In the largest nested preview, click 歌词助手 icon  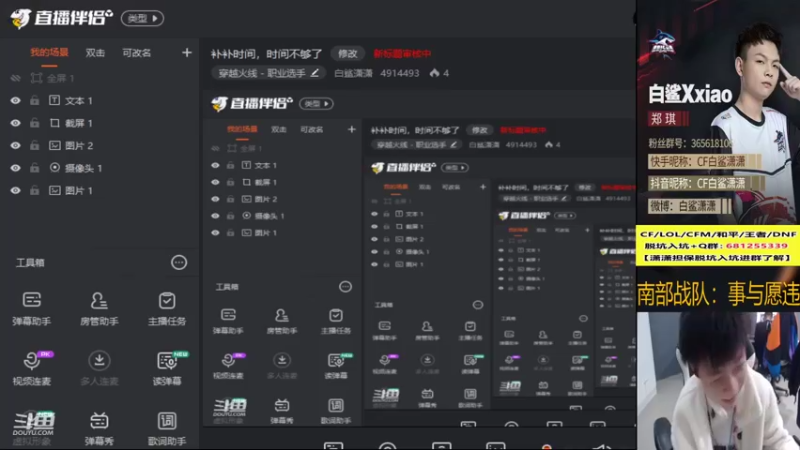tap(335, 406)
